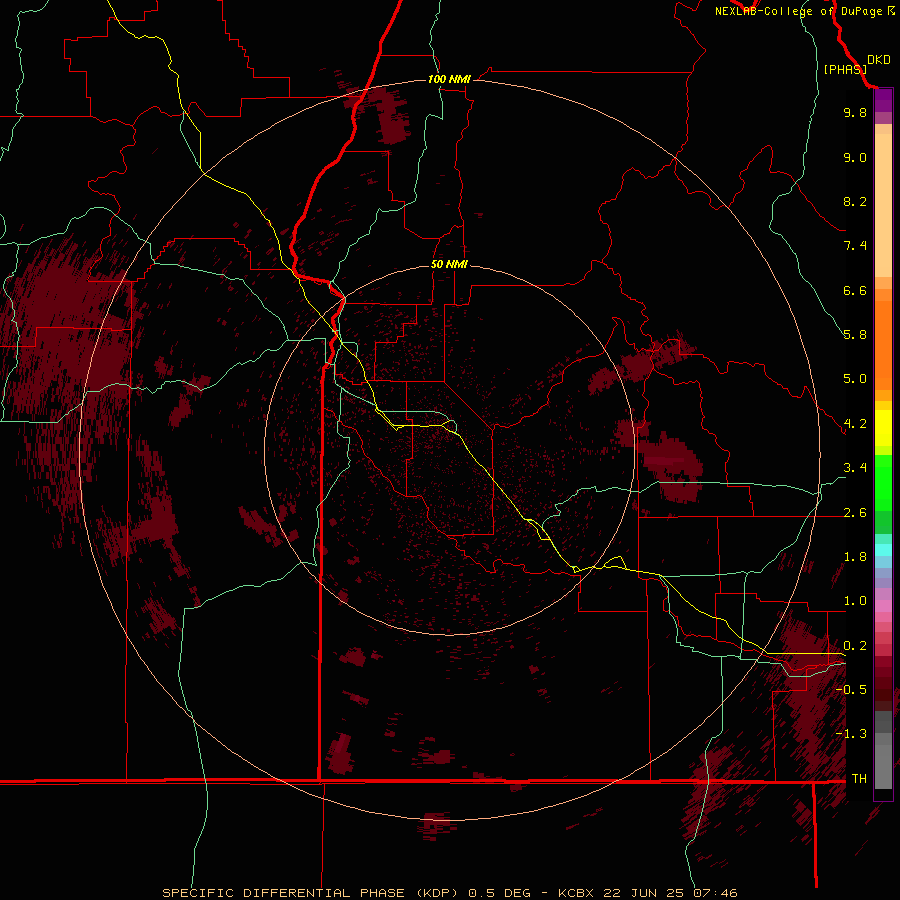
Task: Click the Specific Differential Phase caption text
Action: 449,893
